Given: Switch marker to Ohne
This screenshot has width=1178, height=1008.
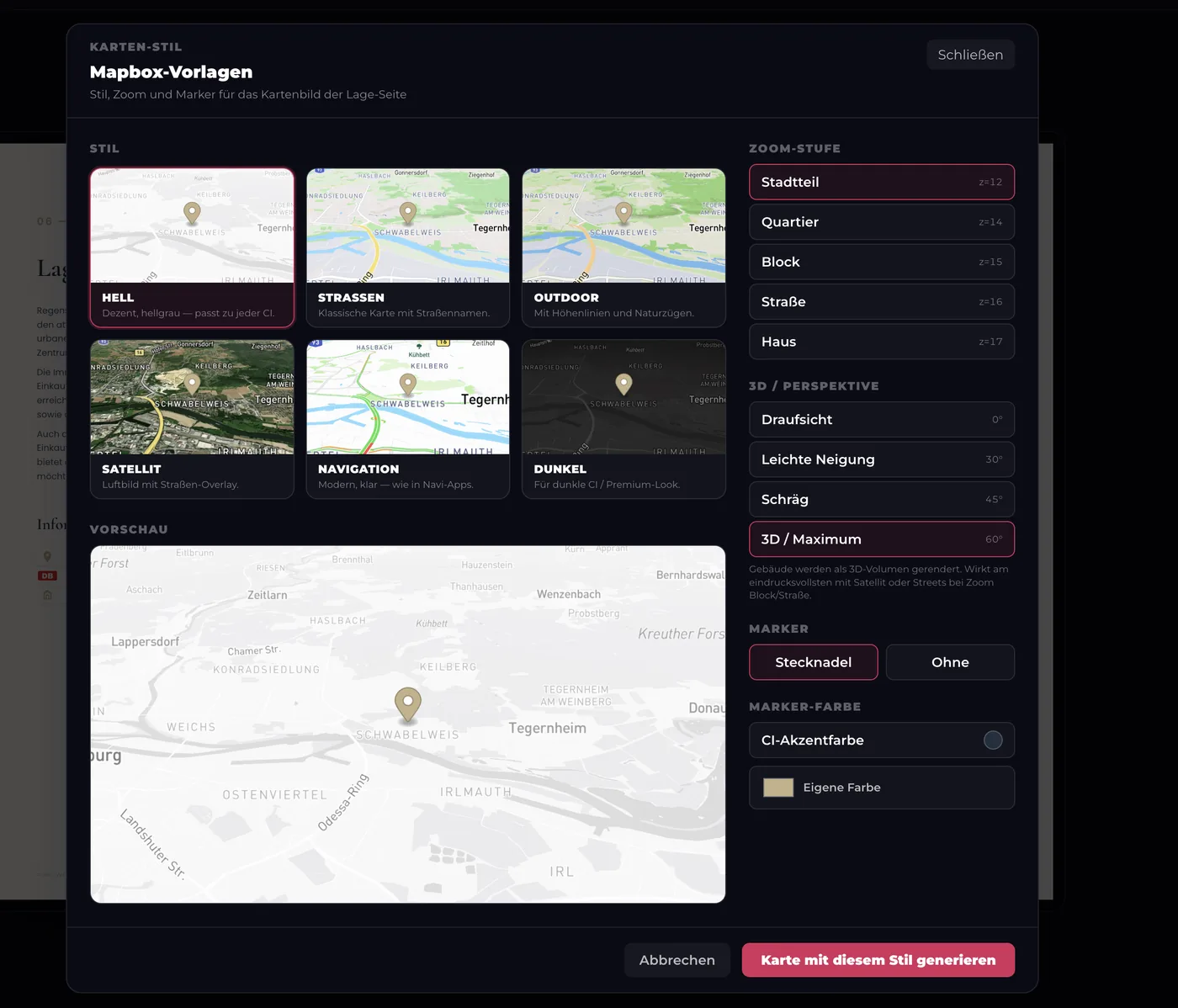Looking at the screenshot, I should (x=950, y=662).
